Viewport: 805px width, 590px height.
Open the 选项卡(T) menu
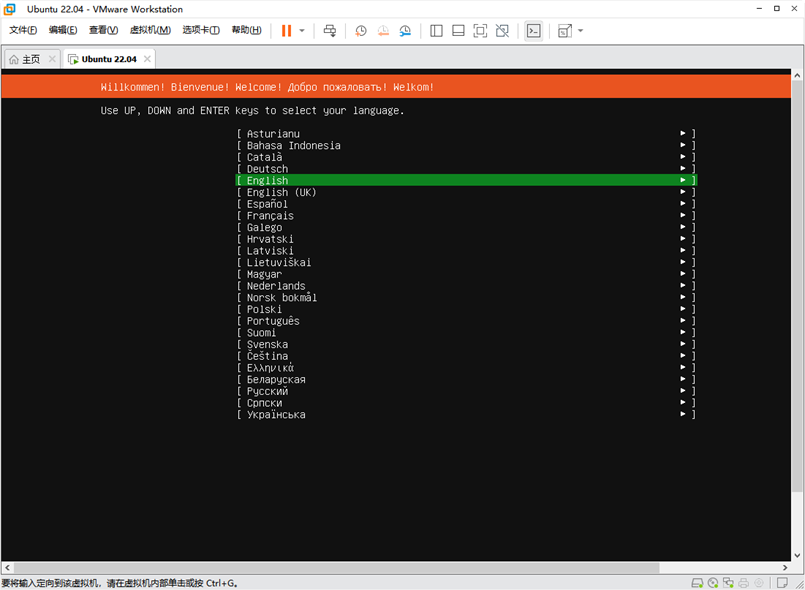coord(201,30)
